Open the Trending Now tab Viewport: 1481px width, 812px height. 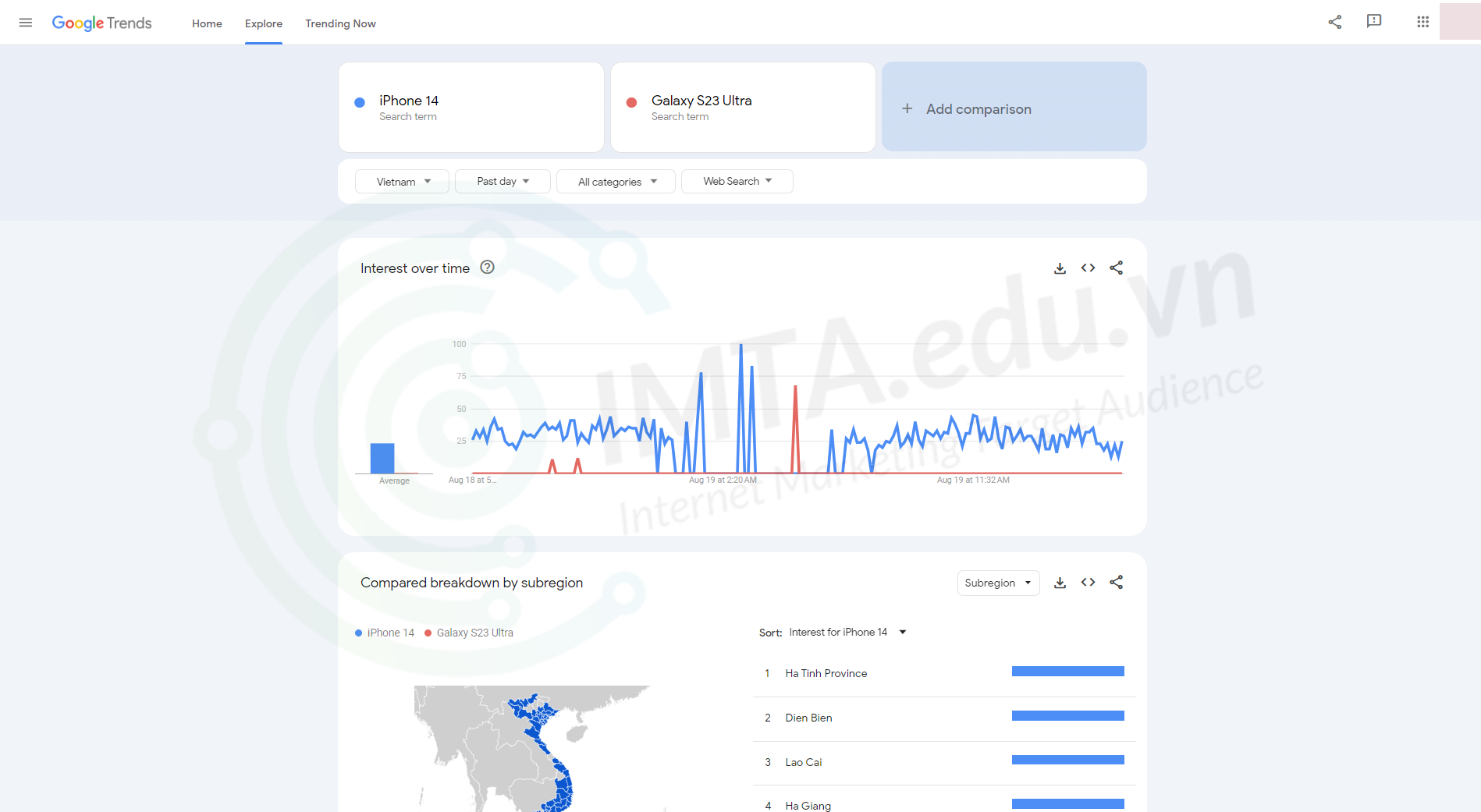click(x=340, y=23)
